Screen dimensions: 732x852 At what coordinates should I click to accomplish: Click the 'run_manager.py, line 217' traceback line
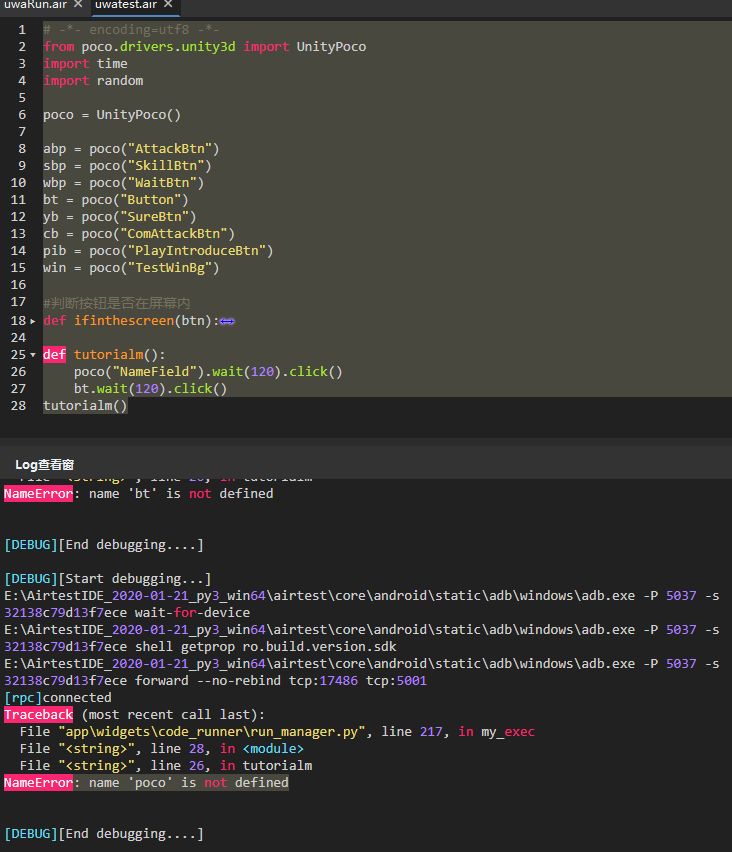pyautogui.click(x=277, y=732)
